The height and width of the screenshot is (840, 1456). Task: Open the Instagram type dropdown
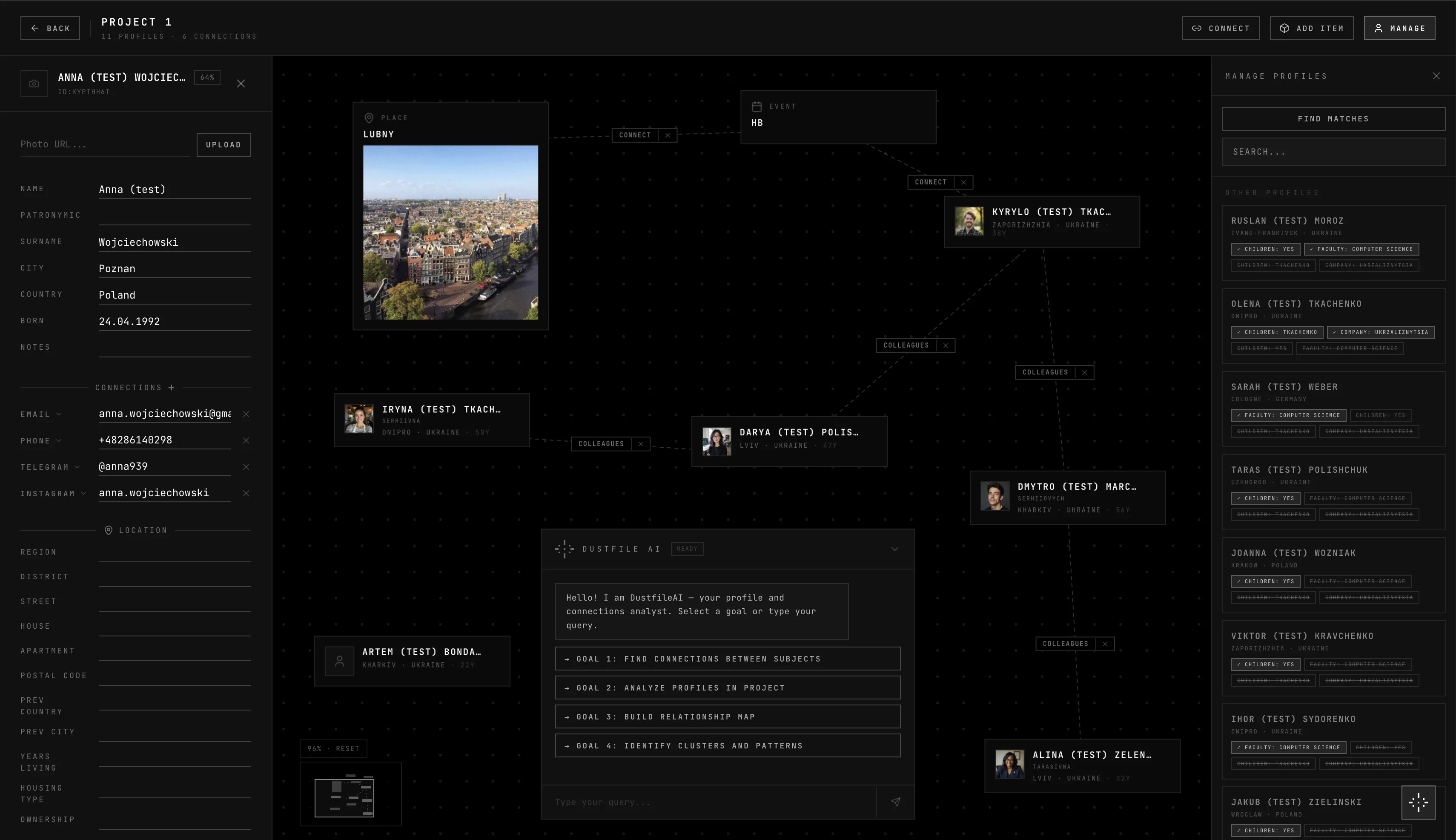click(53, 494)
